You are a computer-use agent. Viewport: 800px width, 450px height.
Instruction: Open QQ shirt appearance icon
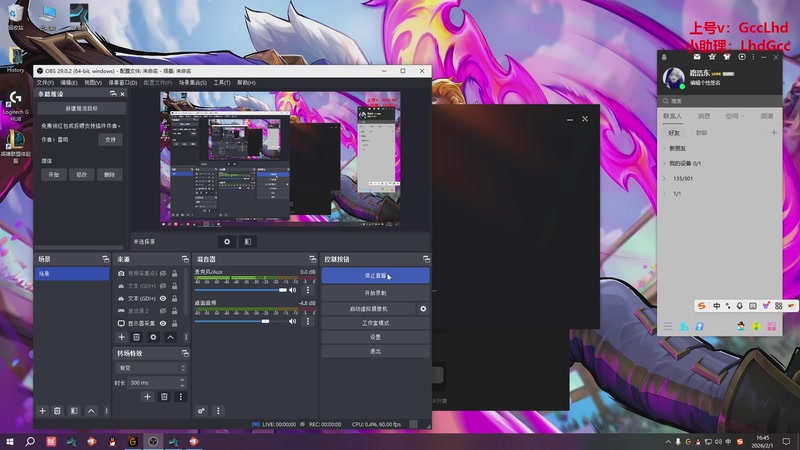click(x=727, y=57)
